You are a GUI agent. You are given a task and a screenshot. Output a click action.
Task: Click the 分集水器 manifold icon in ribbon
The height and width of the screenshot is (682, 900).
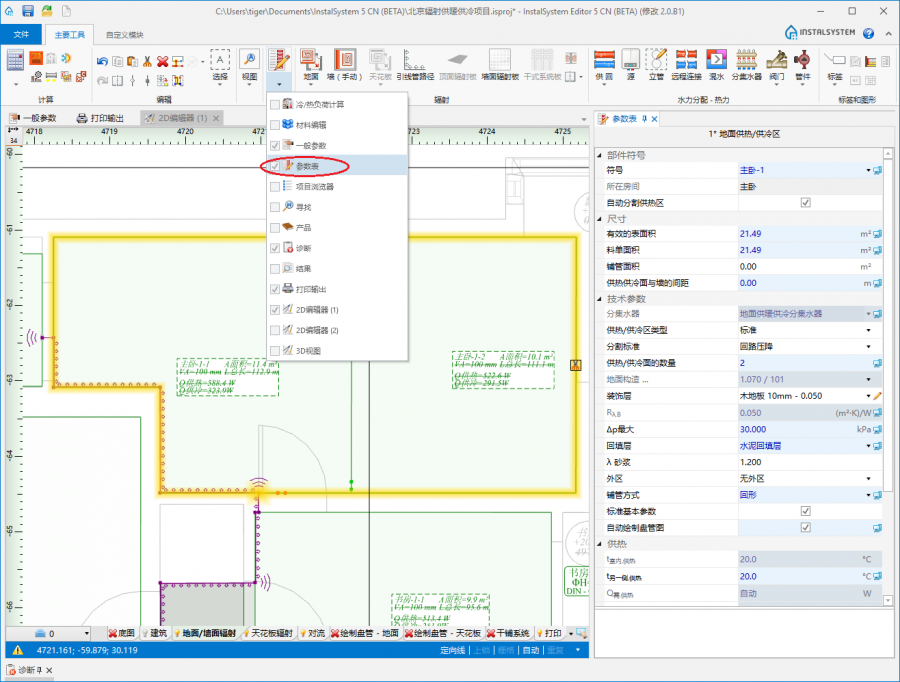click(x=746, y=59)
